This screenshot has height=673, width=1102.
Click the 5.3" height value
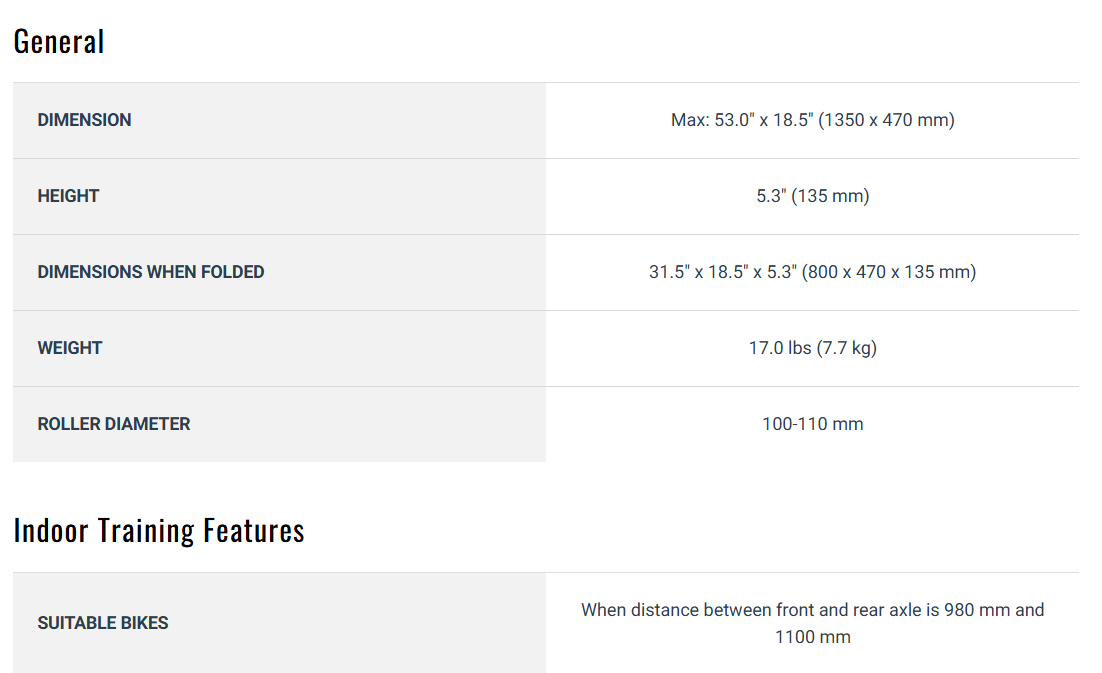click(771, 196)
